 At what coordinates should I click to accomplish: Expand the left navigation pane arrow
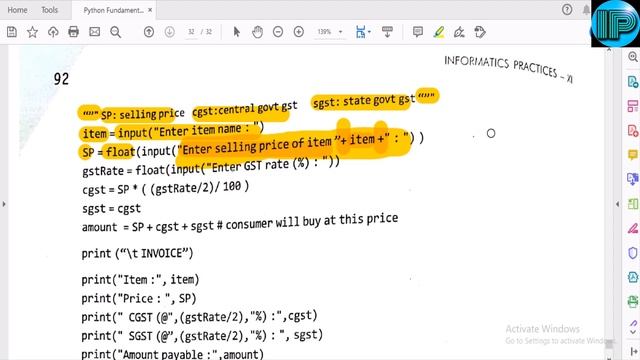coord(4,204)
